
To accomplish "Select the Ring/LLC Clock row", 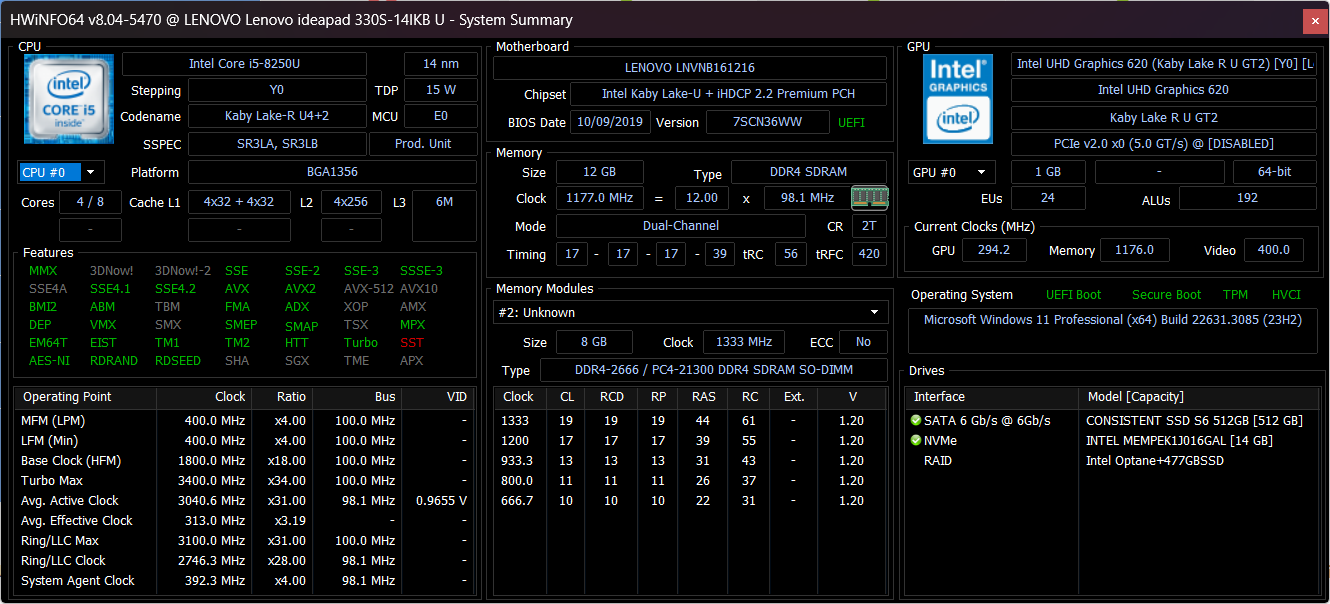I will pyautogui.click(x=244, y=561).
